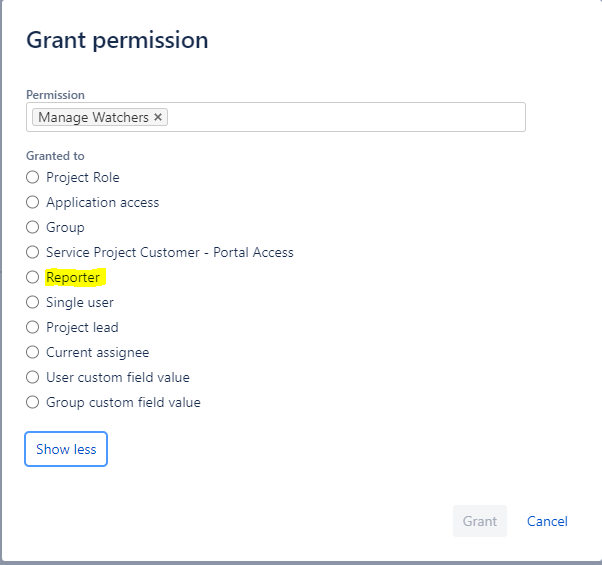Viewport: 602px width, 565px height.
Task: Collapse options with Show less button
Action: tap(66, 449)
